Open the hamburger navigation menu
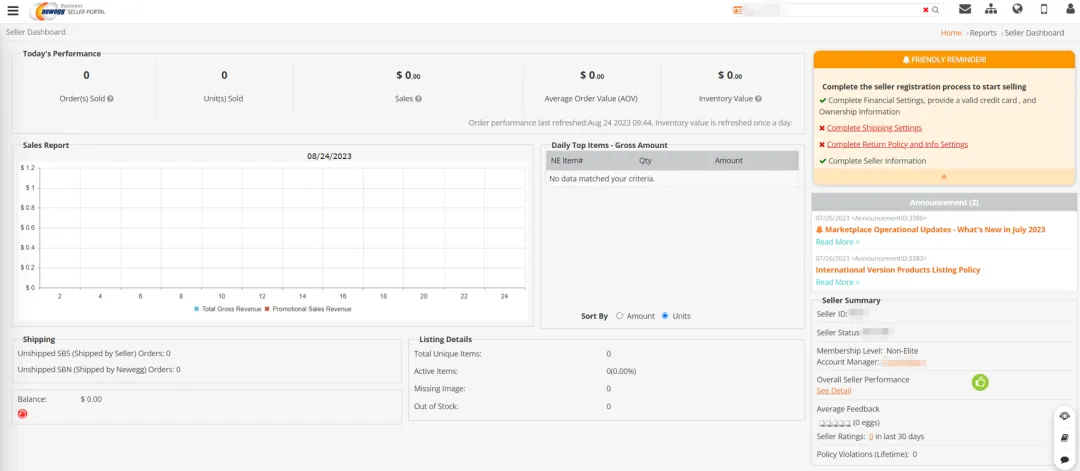The image size is (1080, 471). (x=13, y=10)
